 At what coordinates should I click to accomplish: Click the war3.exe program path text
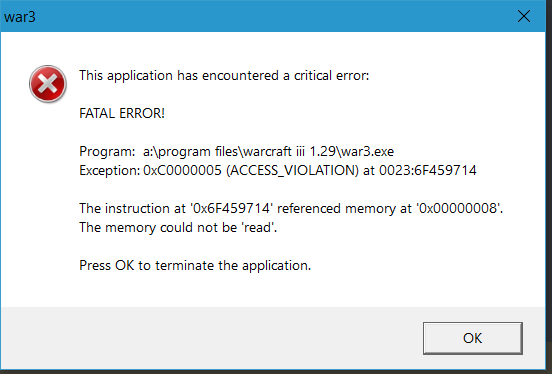tap(268, 151)
